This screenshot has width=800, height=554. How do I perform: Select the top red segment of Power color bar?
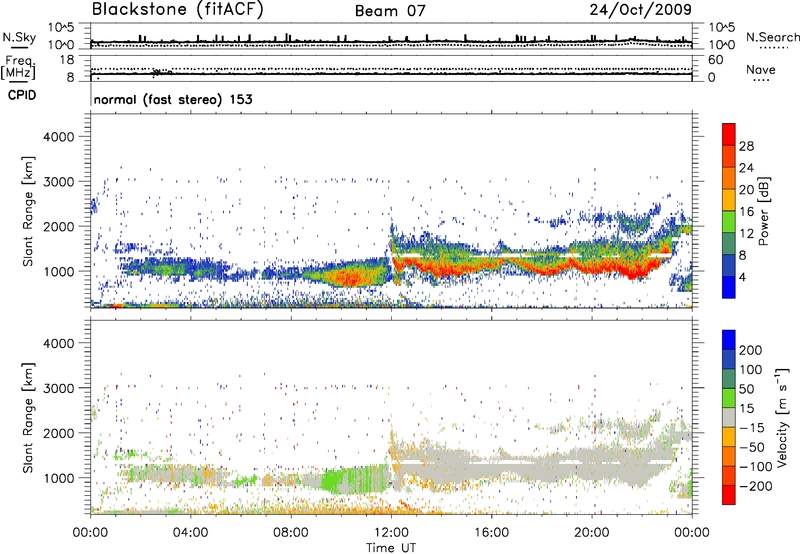[x=729, y=135]
